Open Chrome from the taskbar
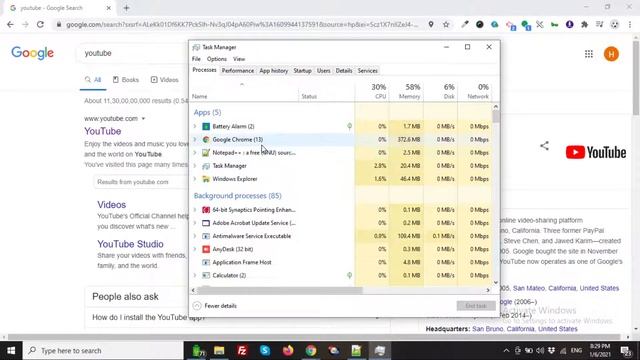Viewport: 640px width, 360px height. 311,351
